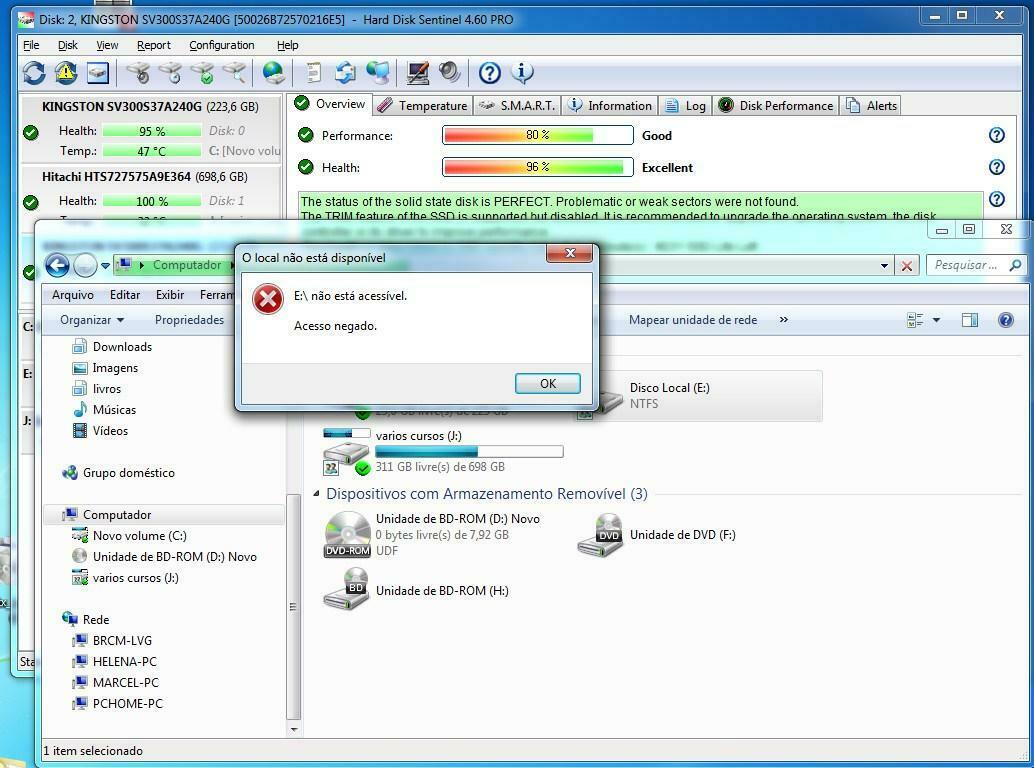
Task: Switch to the Temperature tab
Action: tap(423, 105)
